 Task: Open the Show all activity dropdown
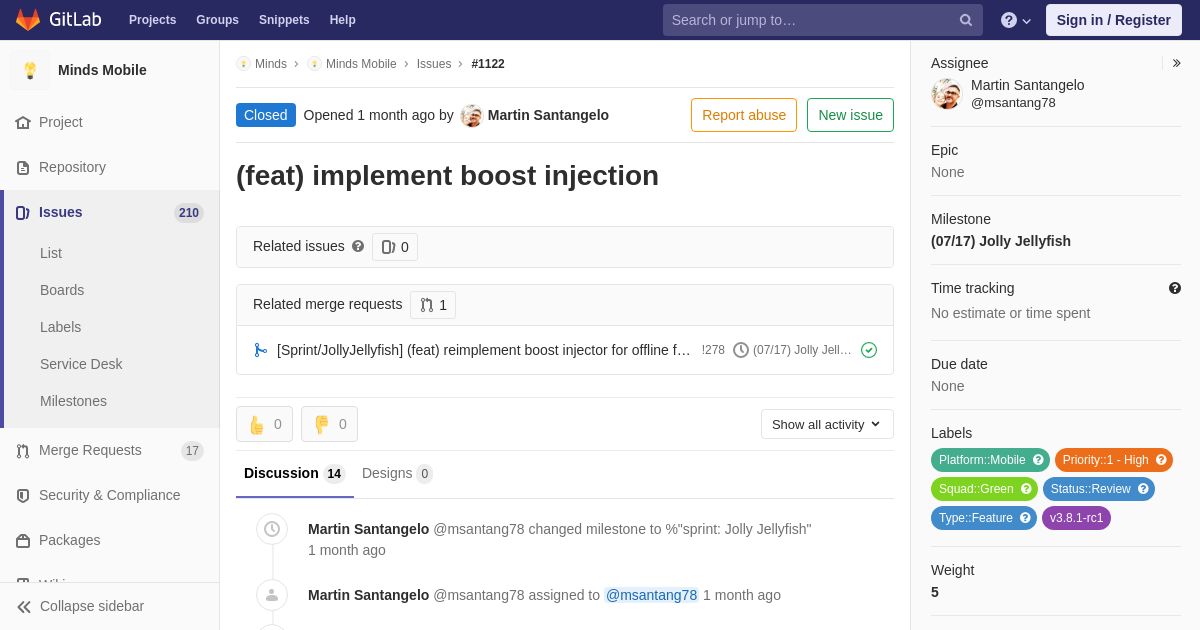pyautogui.click(x=827, y=424)
